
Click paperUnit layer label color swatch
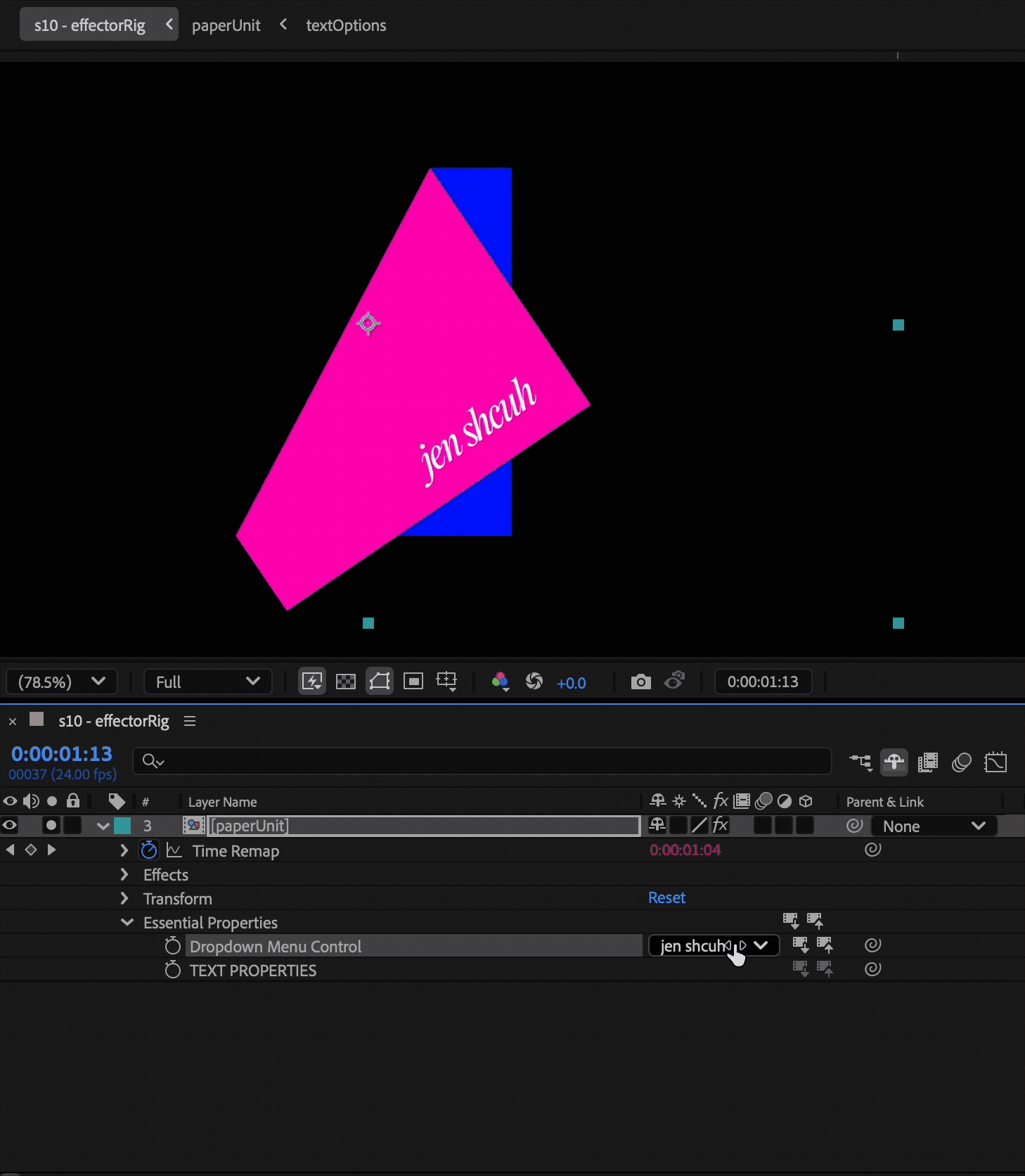pyautogui.click(x=123, y=825)
